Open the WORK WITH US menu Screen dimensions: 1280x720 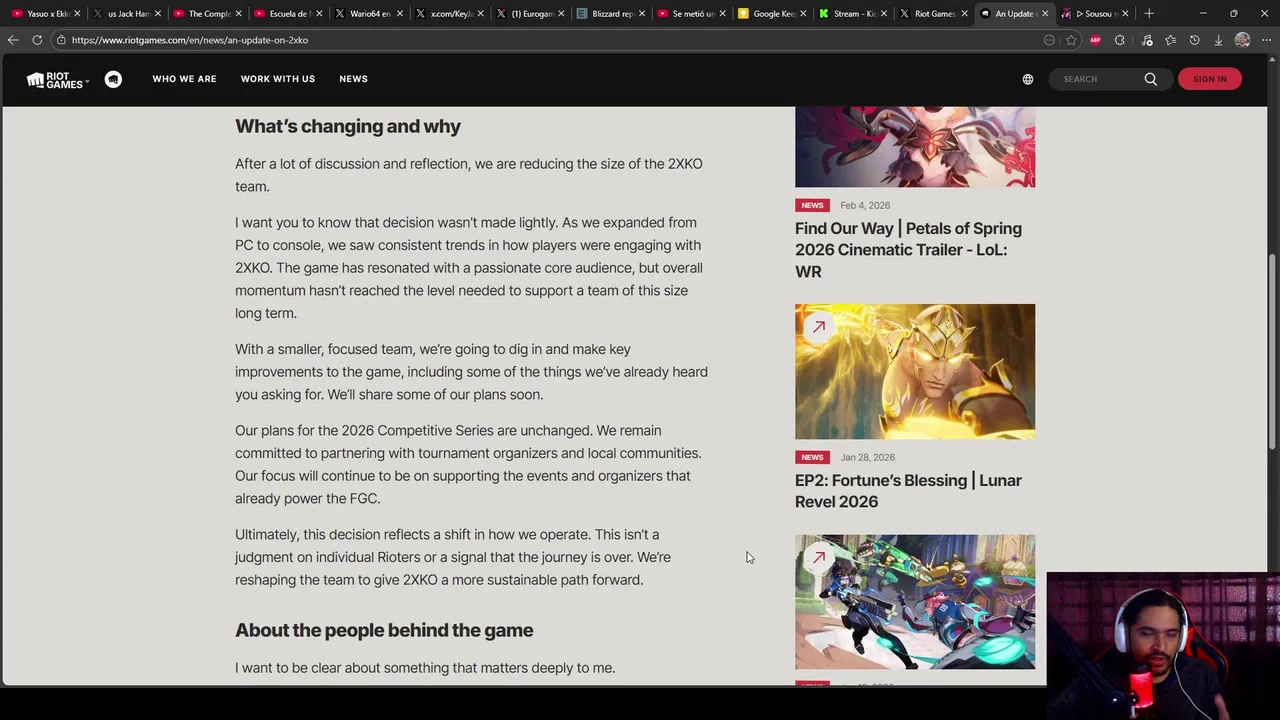pos(278,79)
